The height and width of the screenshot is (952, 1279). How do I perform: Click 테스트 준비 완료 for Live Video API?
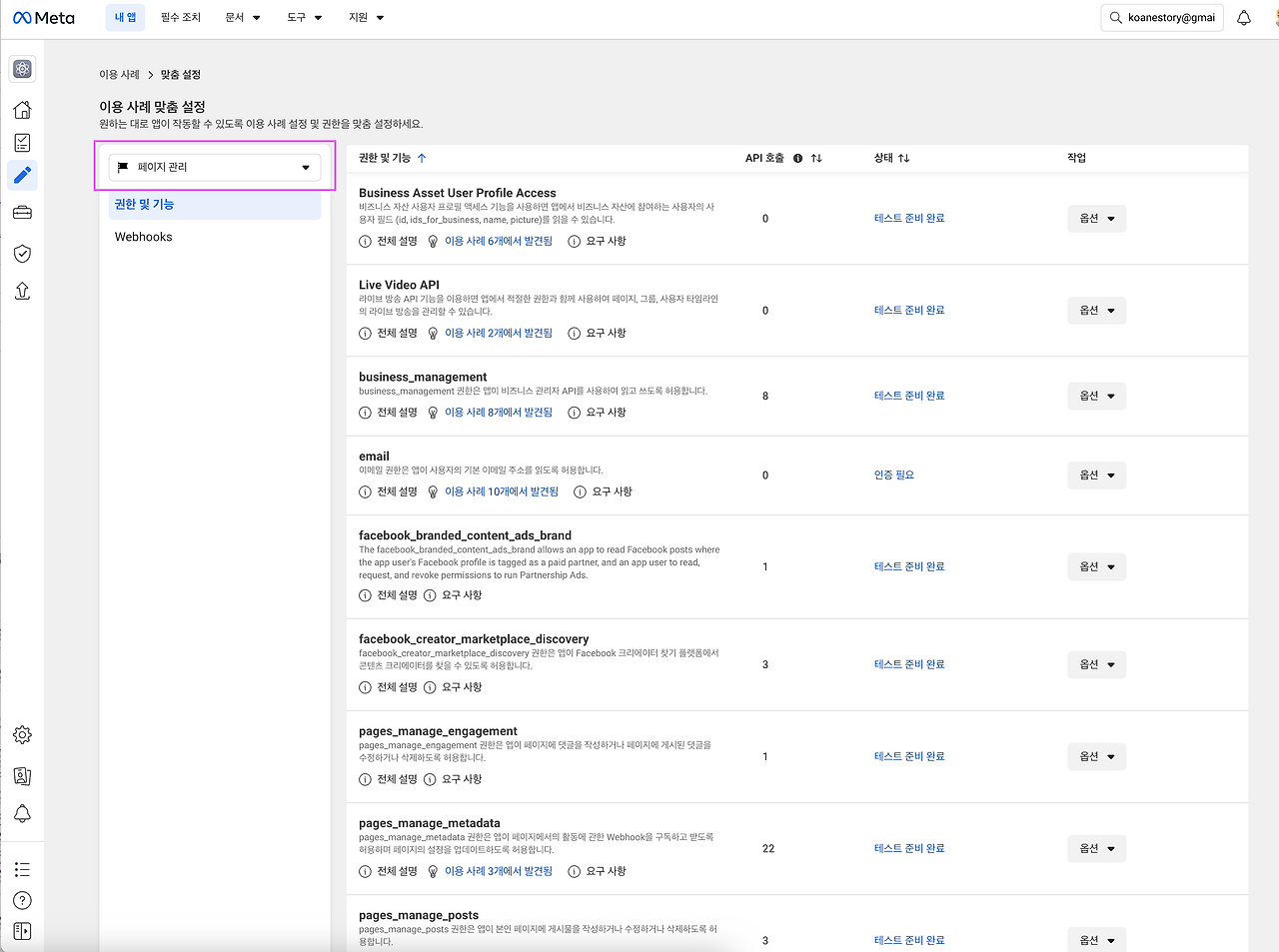(909, 311)
